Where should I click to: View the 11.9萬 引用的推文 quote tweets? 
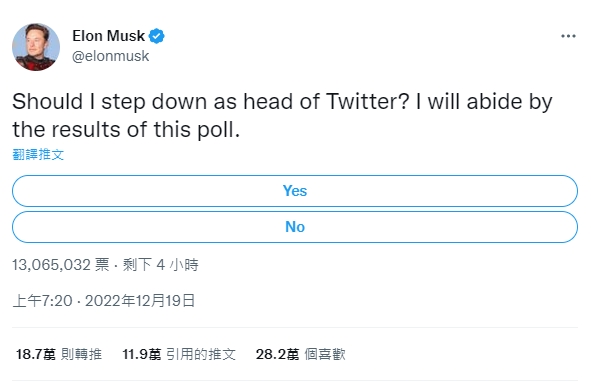(179, 354)
